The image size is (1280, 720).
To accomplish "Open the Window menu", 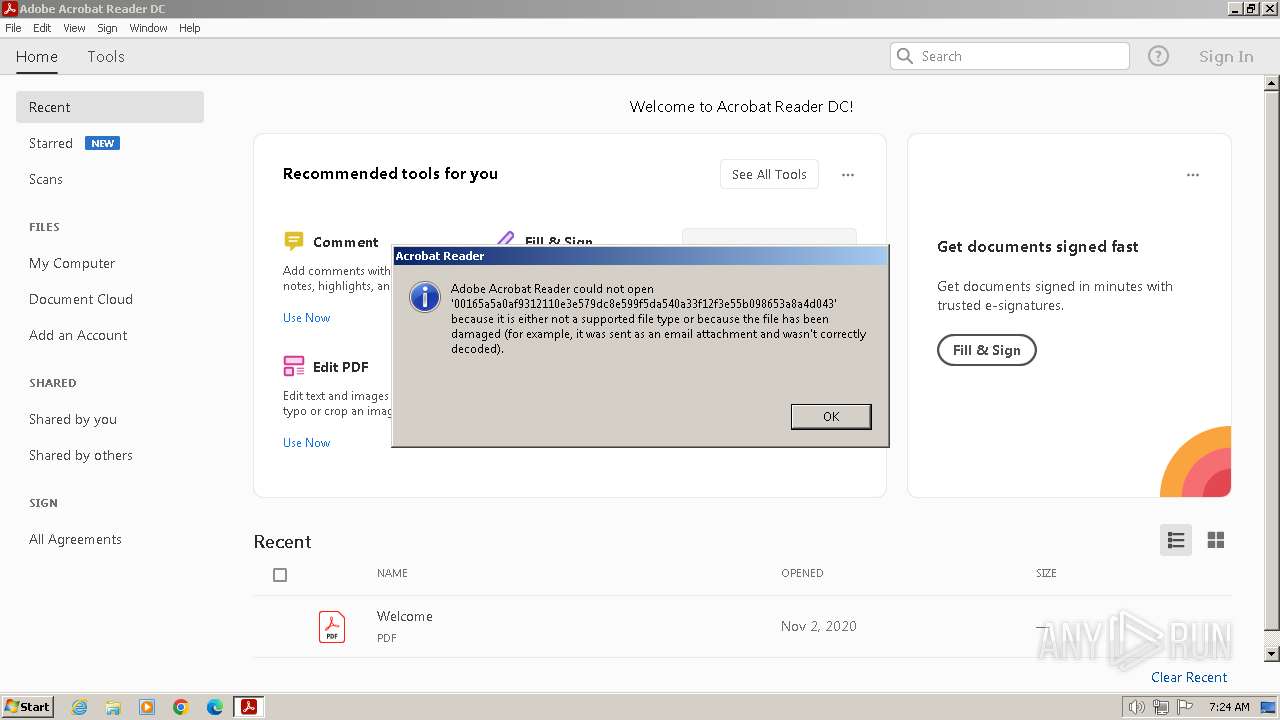I will click(x=148, y=28).
